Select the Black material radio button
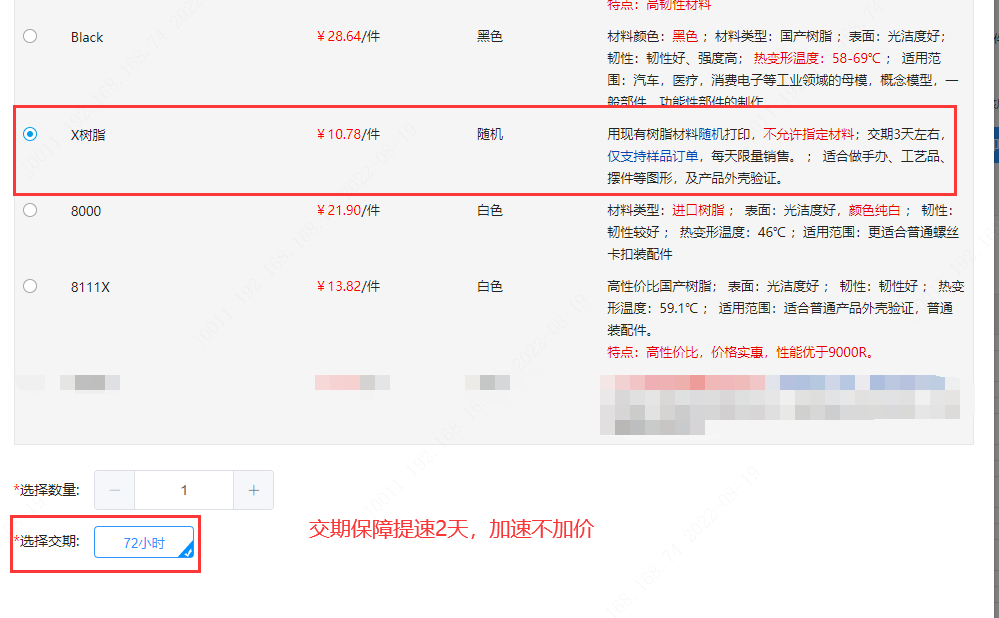The height and width of the screenshot is (618, 999). pos(30,36)
